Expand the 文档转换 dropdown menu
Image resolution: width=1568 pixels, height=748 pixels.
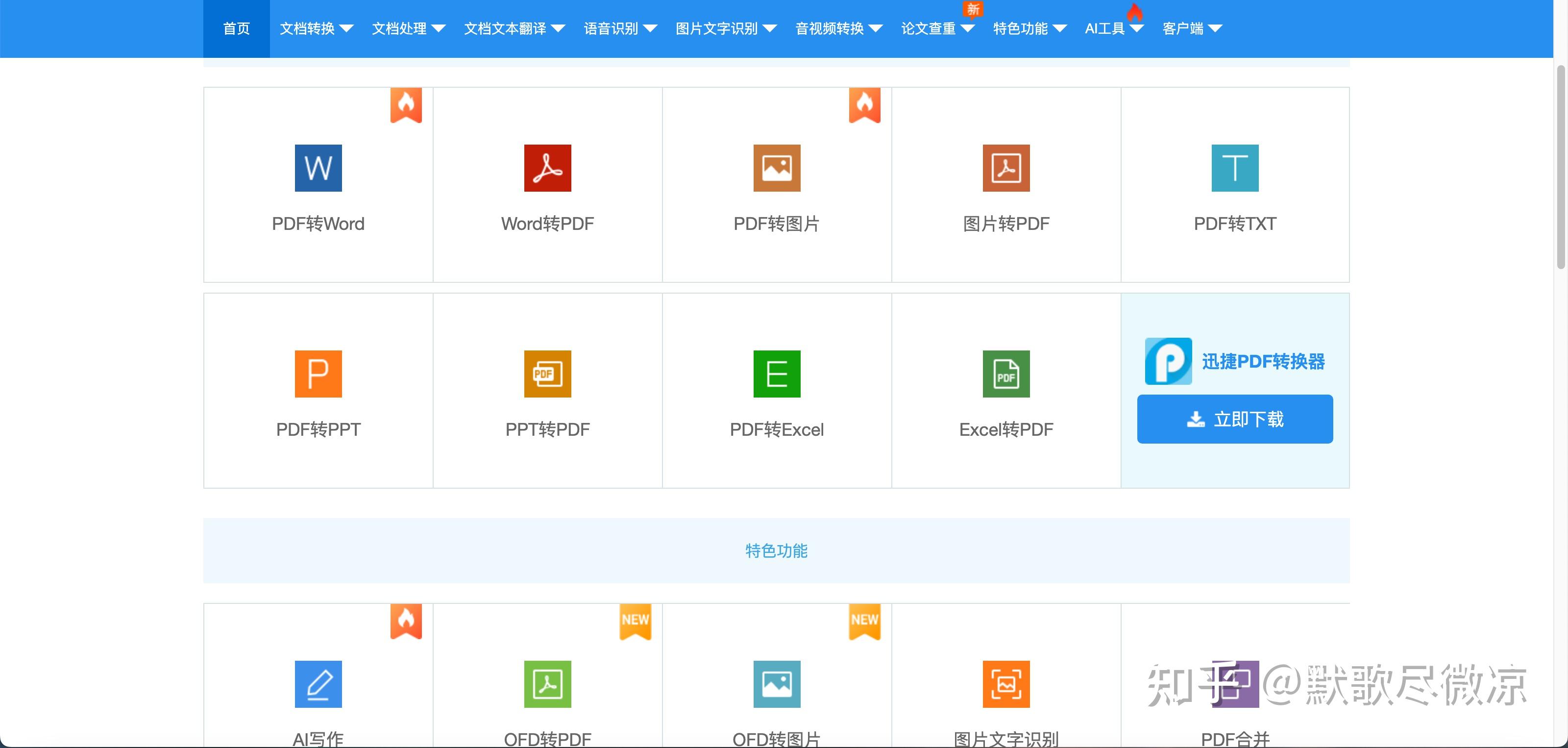[x=316, y=28]
